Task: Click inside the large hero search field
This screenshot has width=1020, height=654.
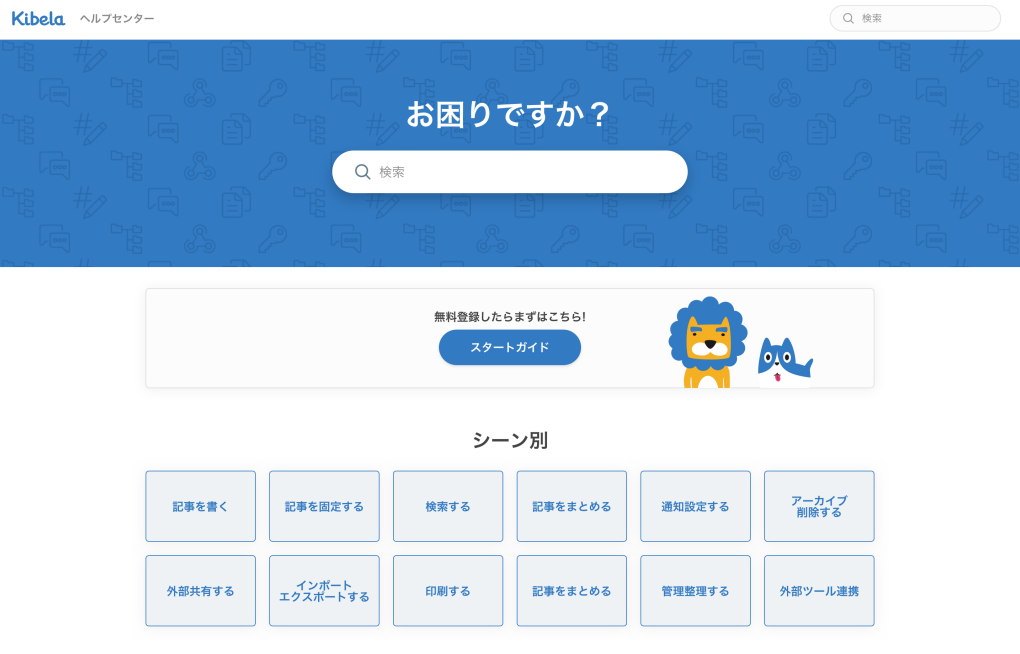Action: point(510,171)
